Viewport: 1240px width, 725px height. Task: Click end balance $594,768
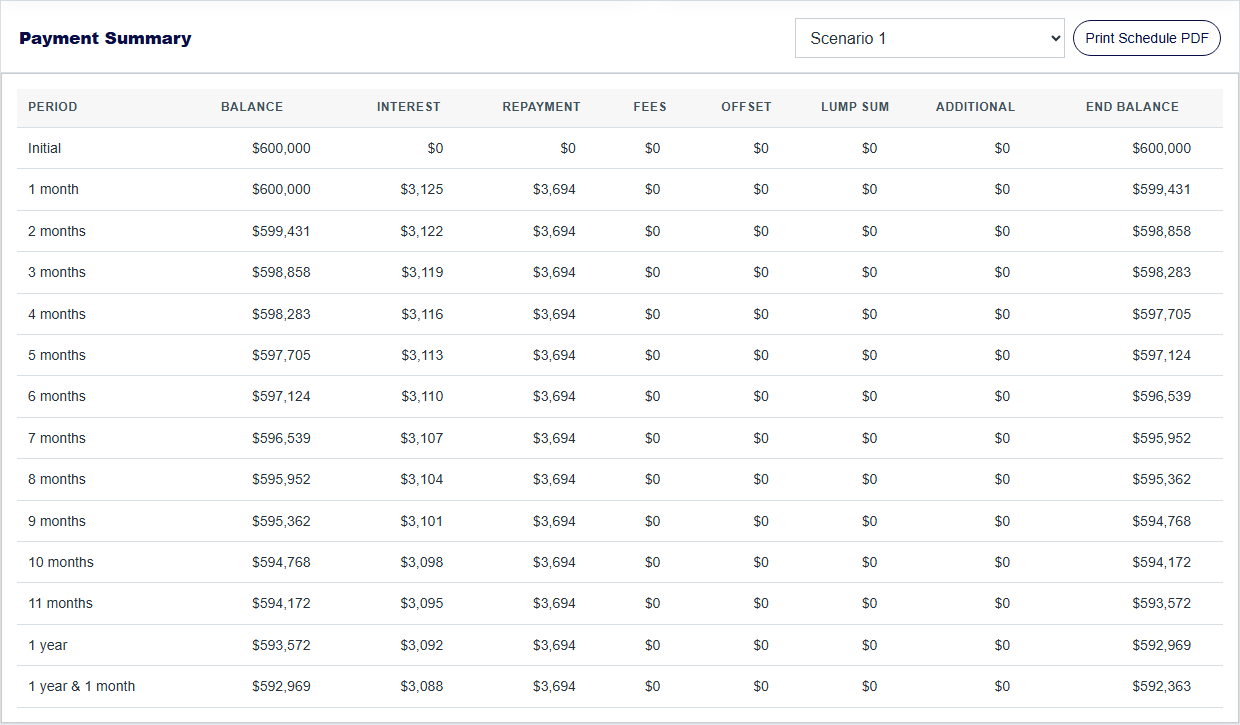click(x=1162, y=521)
